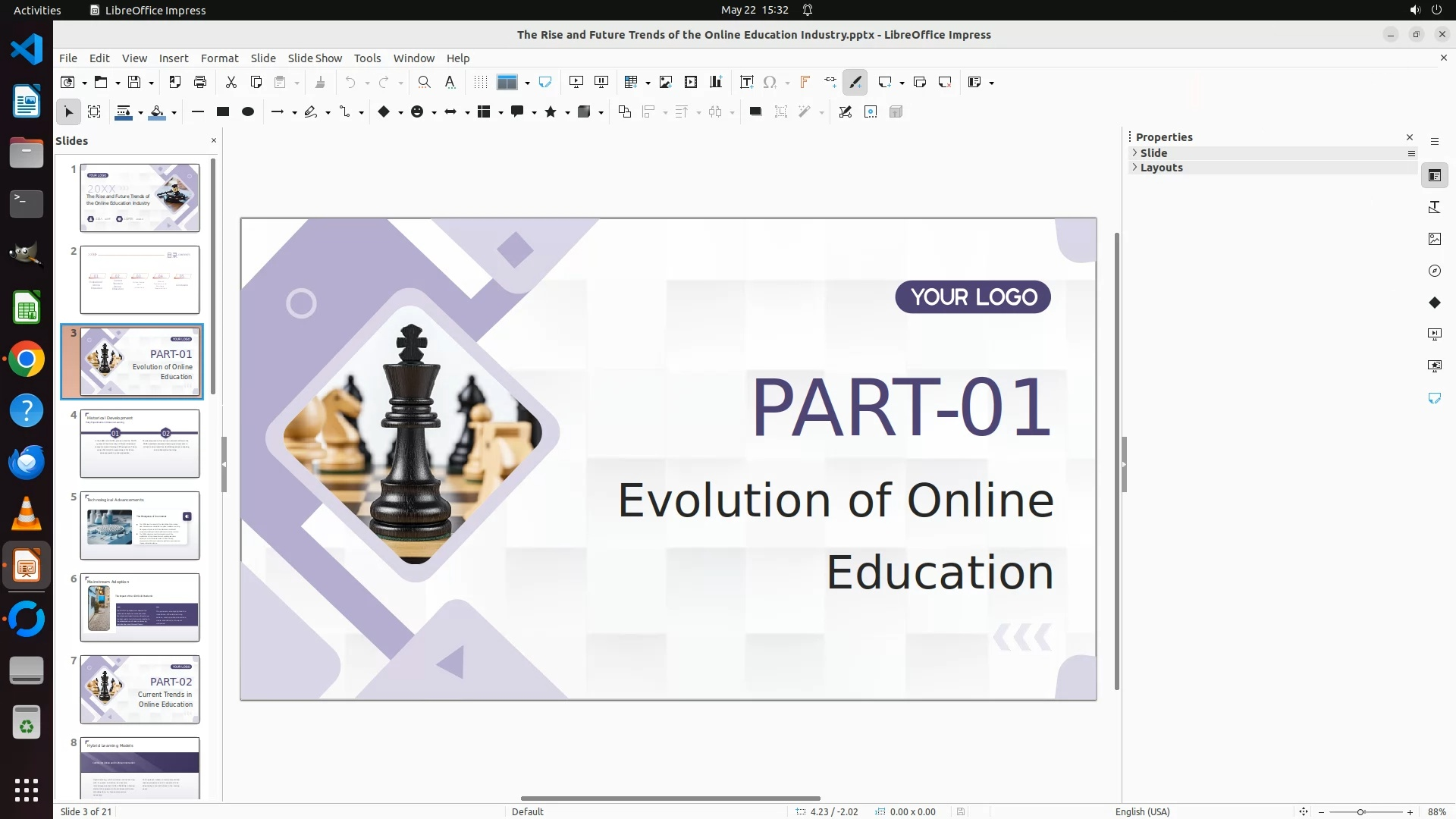Open the Format menu
Screen dimensions: 1456x819
(x=219, y=58)
